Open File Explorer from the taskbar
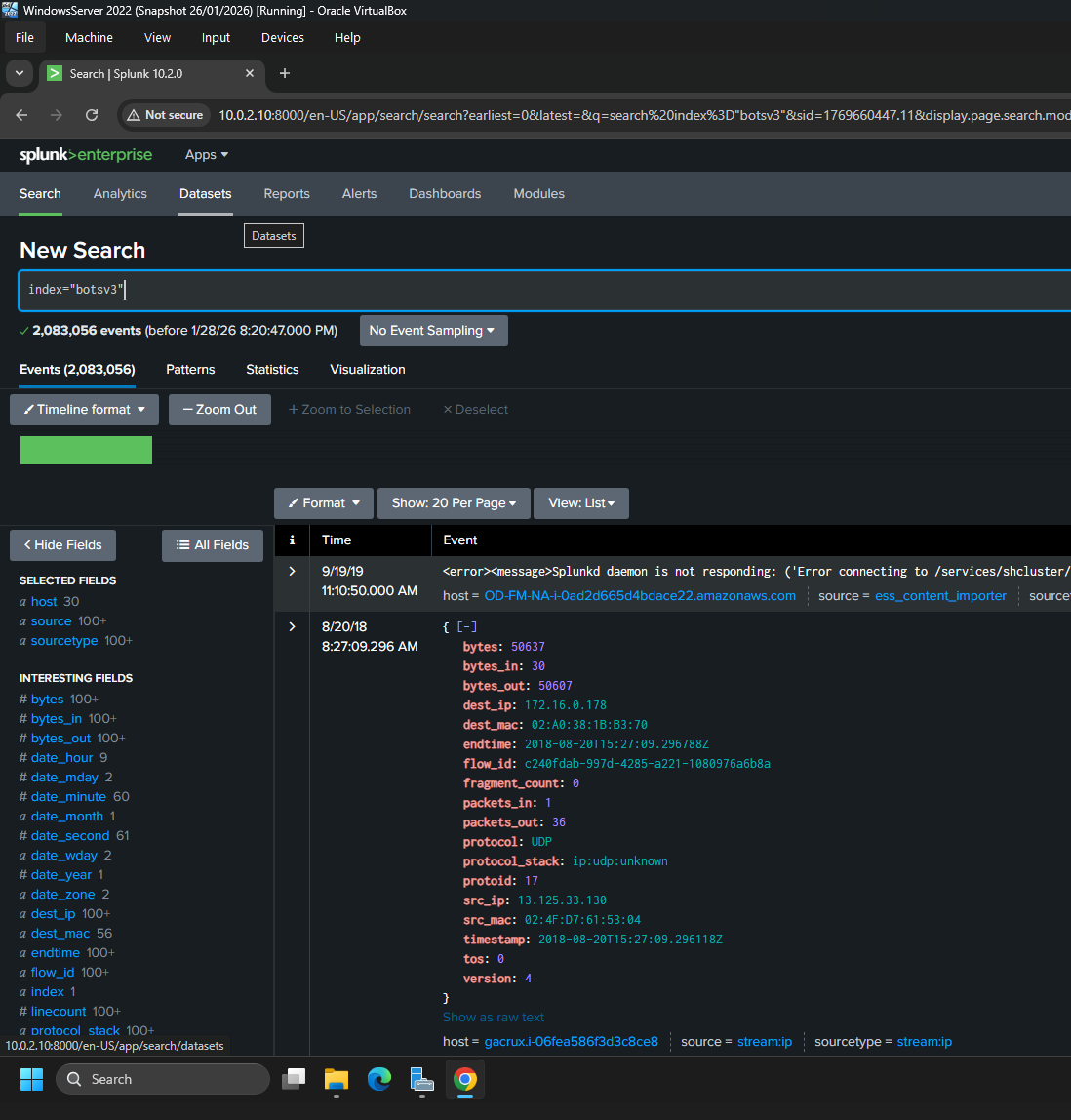Image resolution: width=1071 pixels, height=1120 pixels. coord(337,1079)
